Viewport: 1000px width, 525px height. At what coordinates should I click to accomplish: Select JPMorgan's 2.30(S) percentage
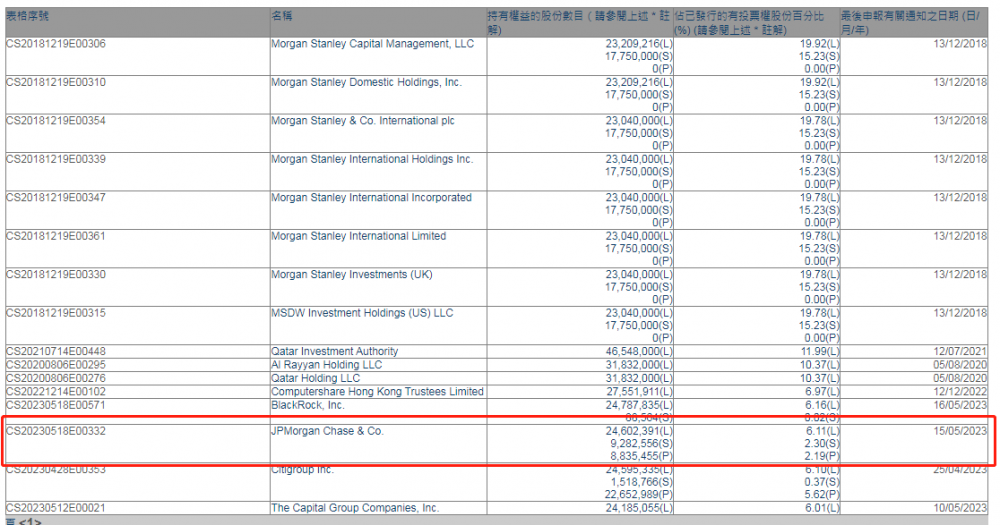point(823,443)
